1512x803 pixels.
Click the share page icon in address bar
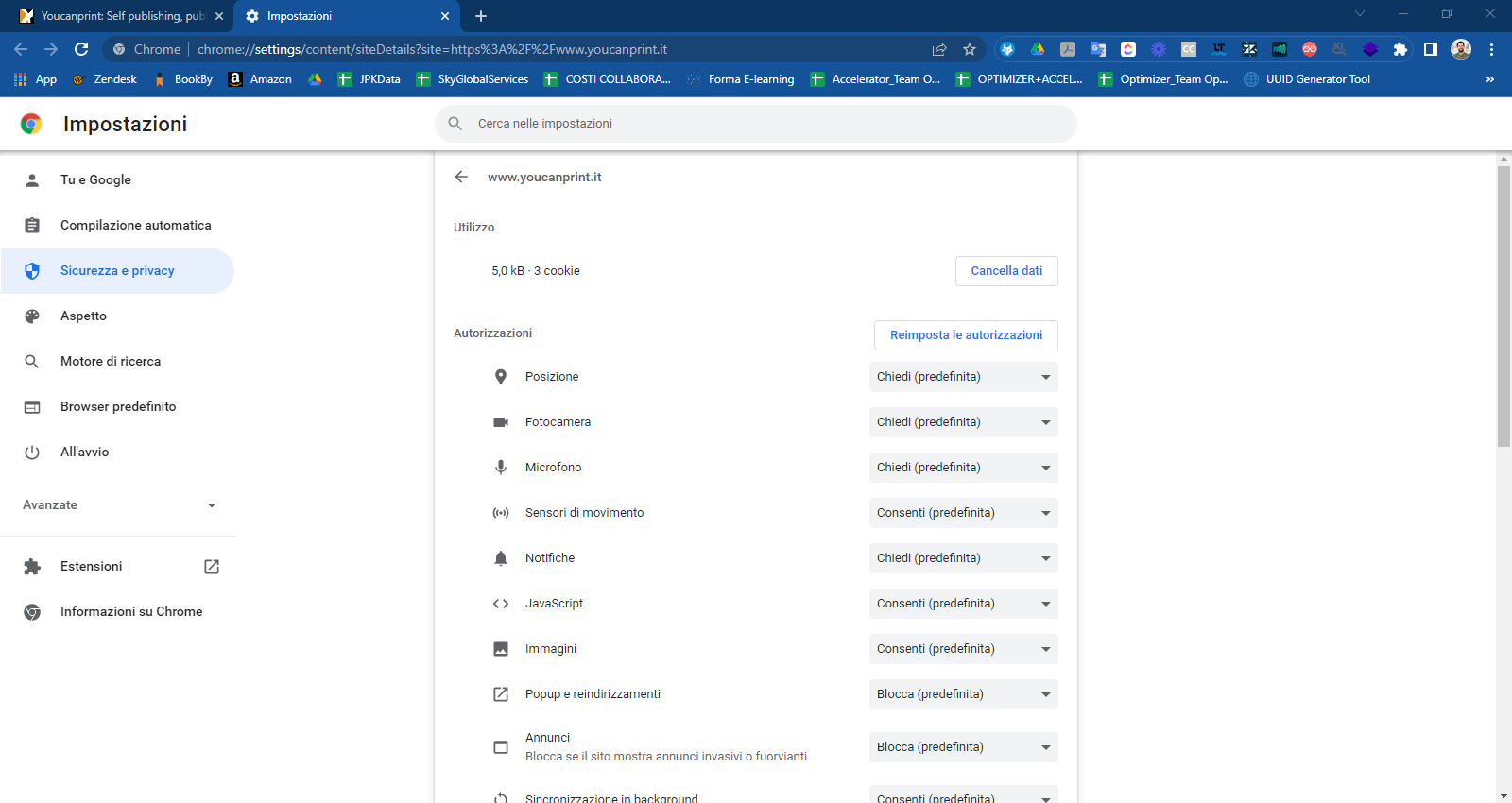click(939, 49)
